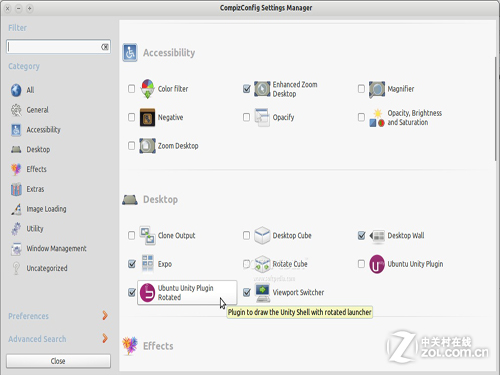Click the gear icon beside General
This screenshot has width=500, height=375.
[16, 110]
